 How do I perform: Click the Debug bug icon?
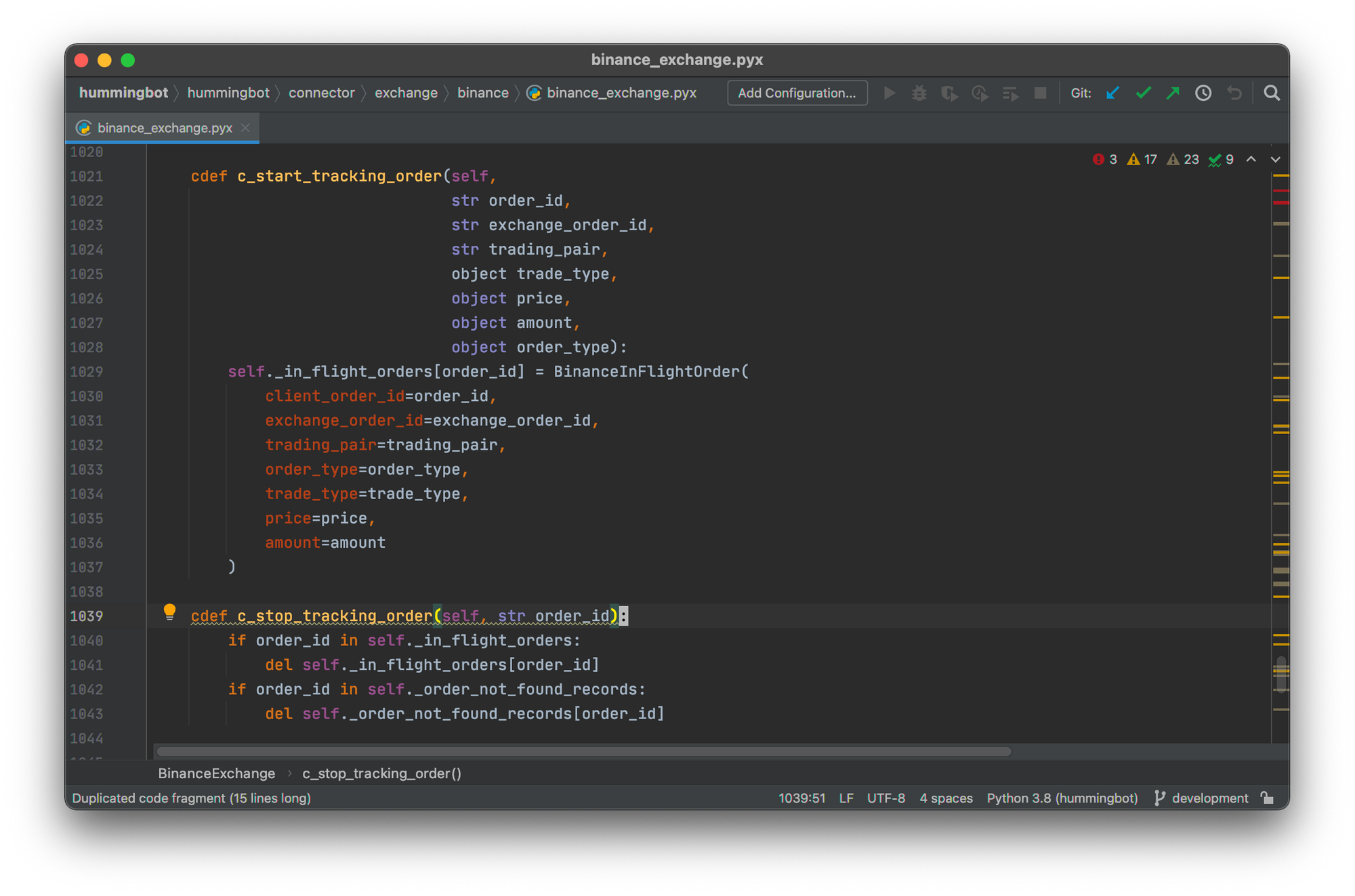coord(919,93)
